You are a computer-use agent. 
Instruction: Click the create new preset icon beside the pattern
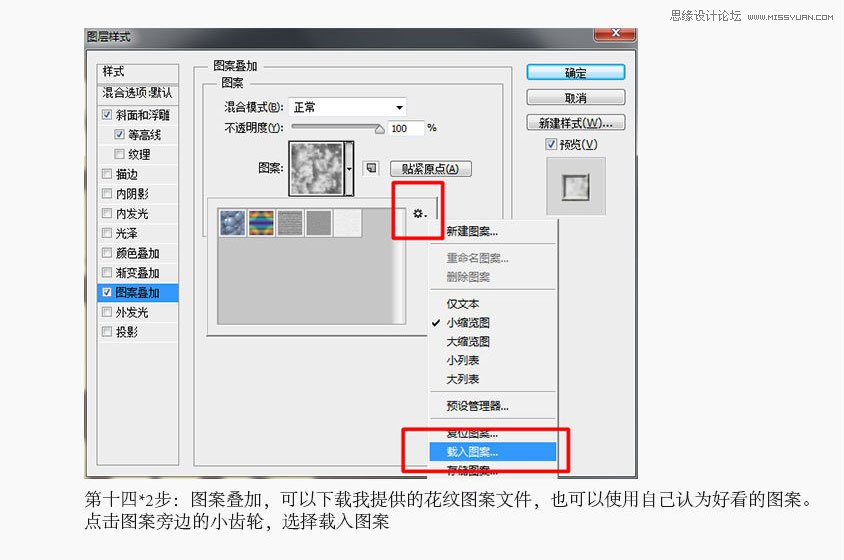(x=371, y=169)
